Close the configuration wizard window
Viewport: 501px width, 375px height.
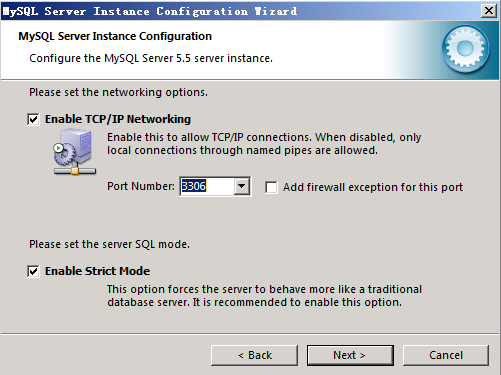489,11
